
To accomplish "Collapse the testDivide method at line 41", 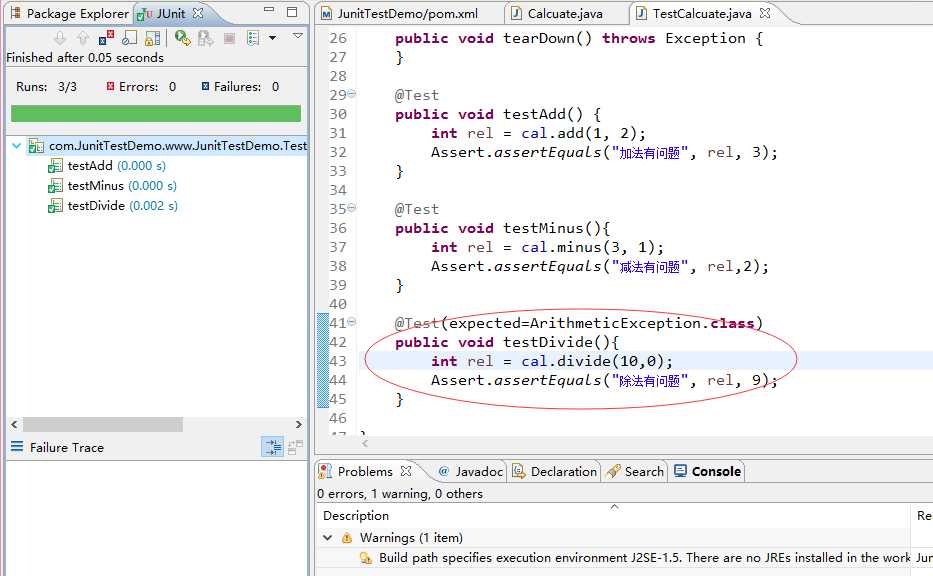I will [x=352, y=322].
